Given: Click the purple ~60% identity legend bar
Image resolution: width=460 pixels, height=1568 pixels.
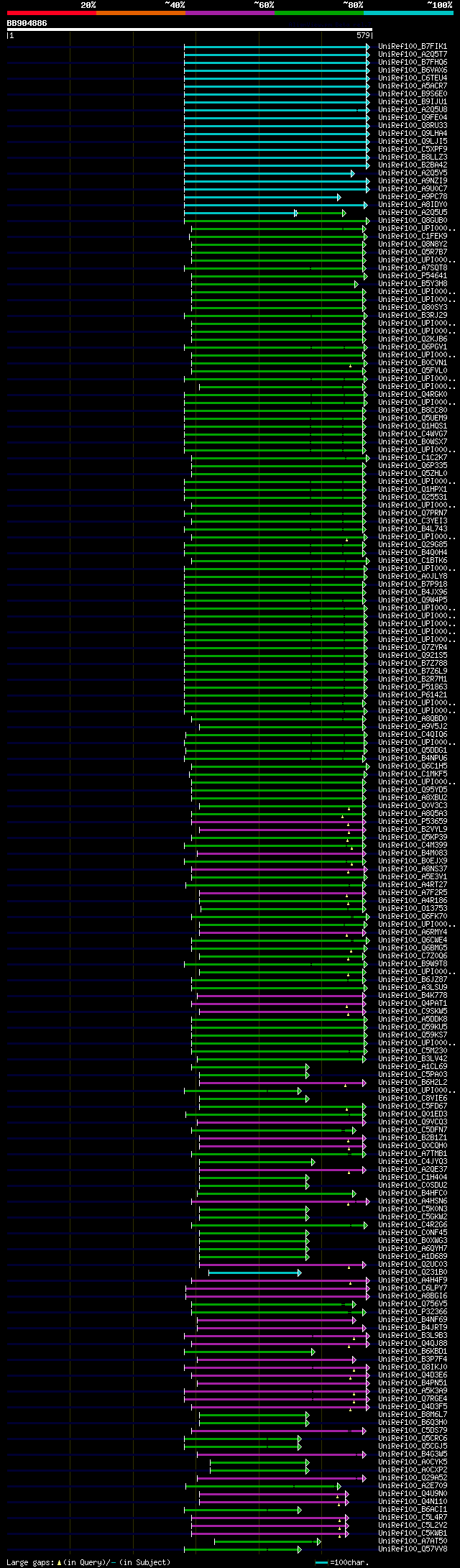Looking at the screenshot, I should pos(229,13).
